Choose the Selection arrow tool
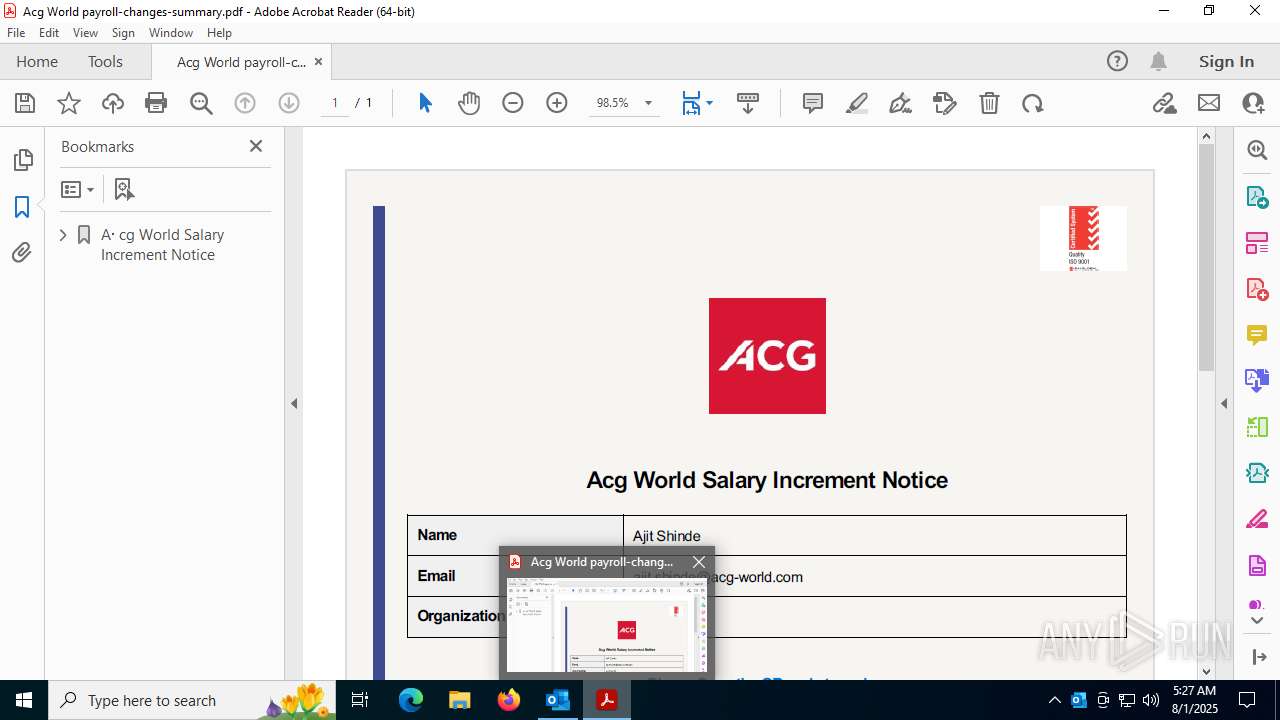 tap(425, 103)
